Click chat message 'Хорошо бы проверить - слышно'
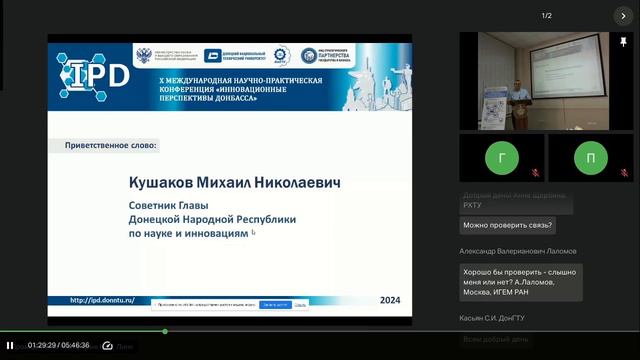640x360 pixels. pos(521,282)
